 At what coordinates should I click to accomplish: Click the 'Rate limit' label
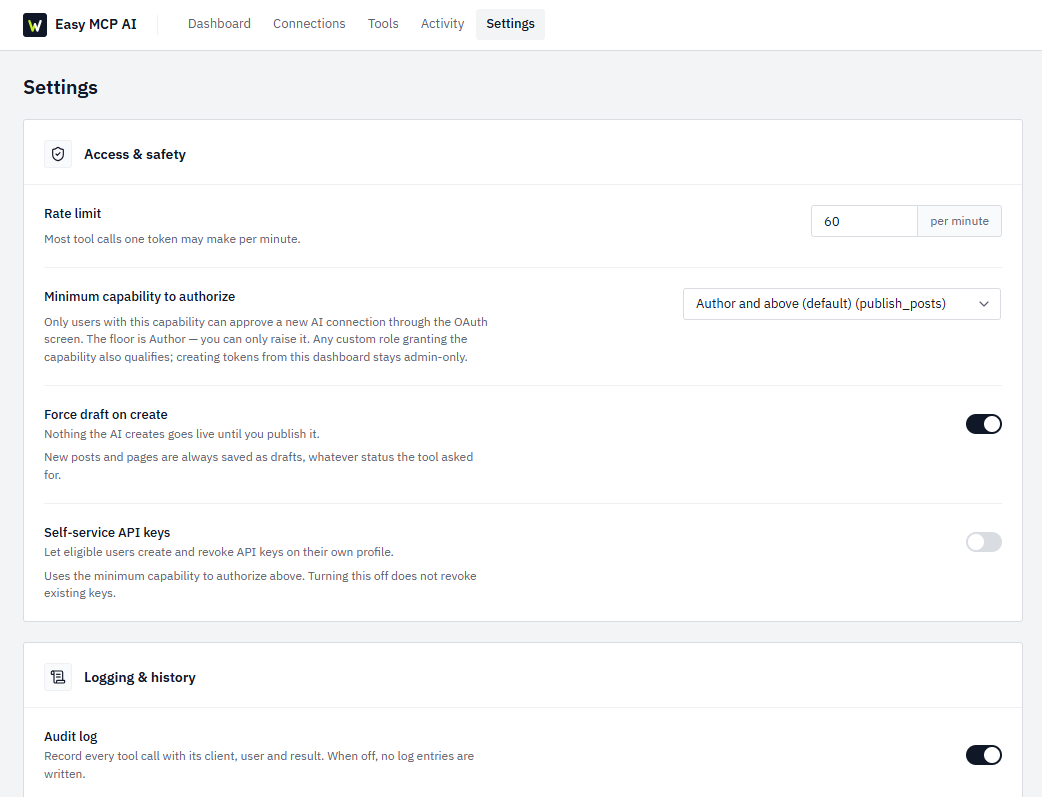point(72,213)
